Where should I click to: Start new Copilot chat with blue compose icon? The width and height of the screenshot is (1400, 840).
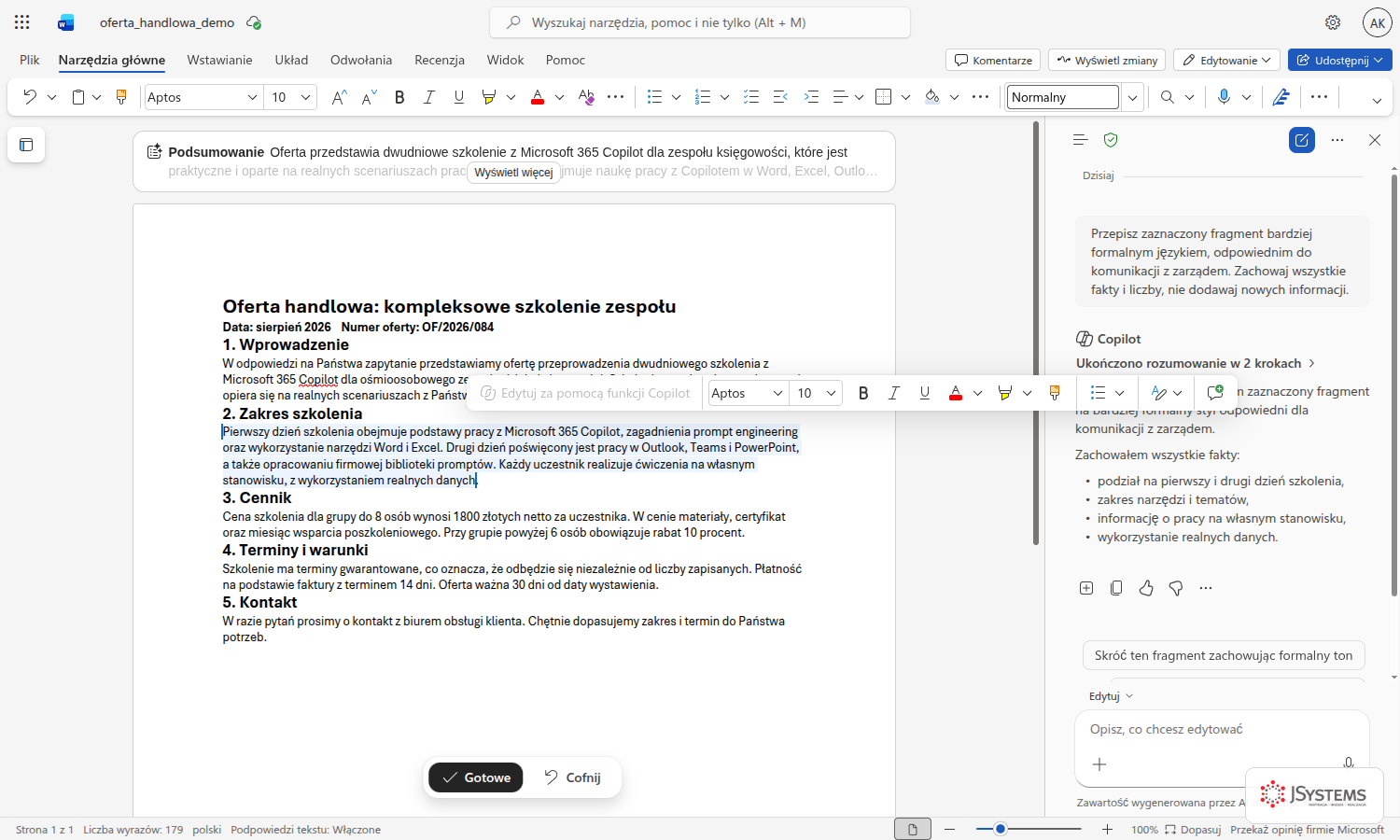point(1302,140)
